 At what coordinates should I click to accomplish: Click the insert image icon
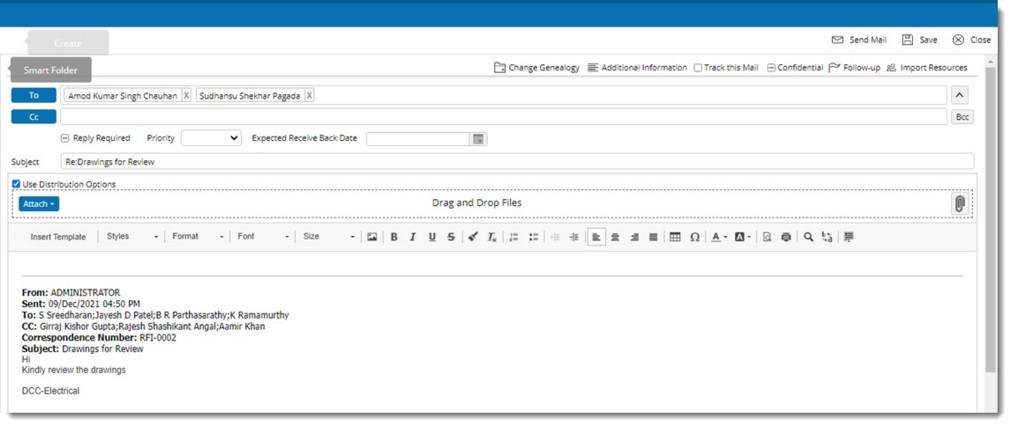(372, 237)
